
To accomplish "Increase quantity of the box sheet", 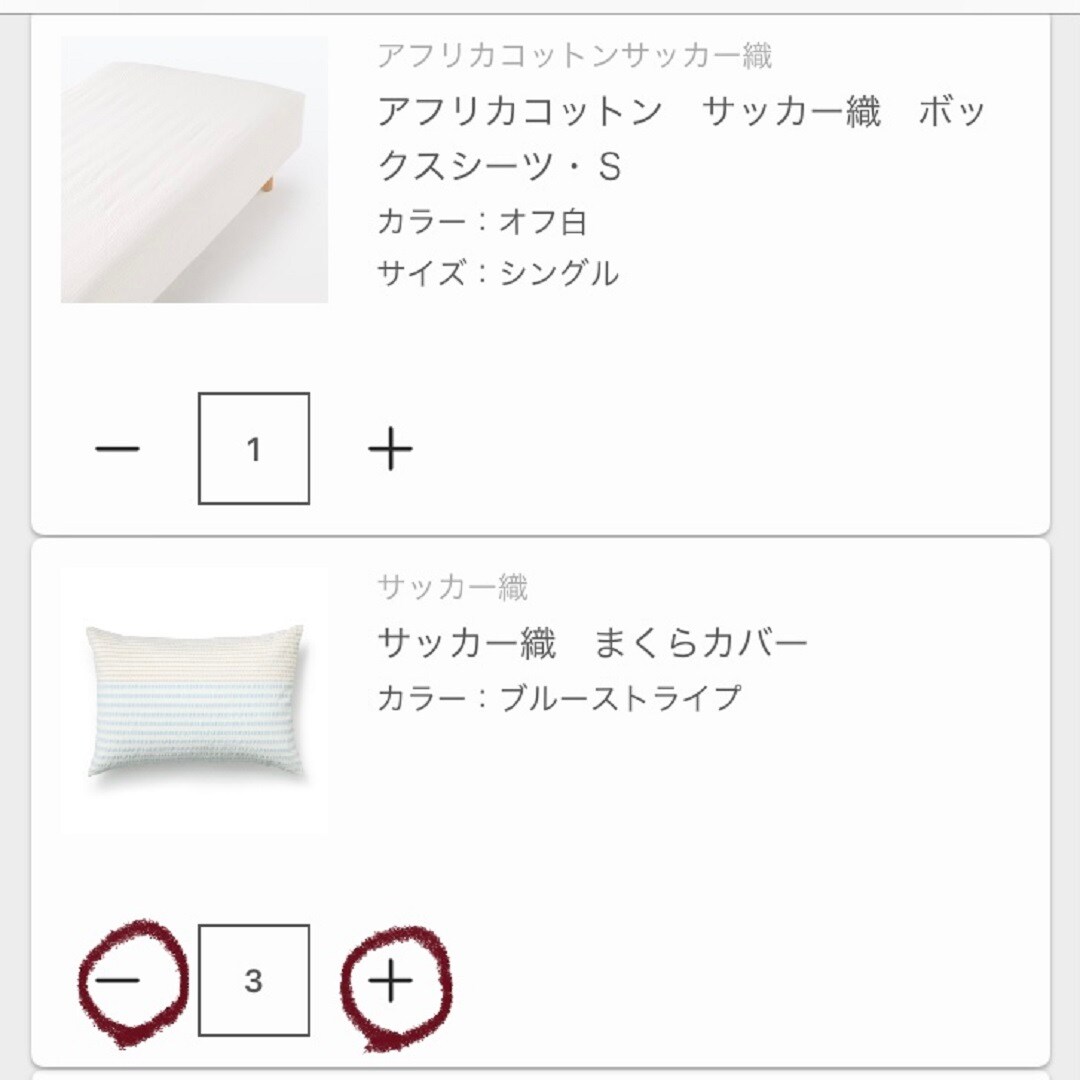I will 390,449.
